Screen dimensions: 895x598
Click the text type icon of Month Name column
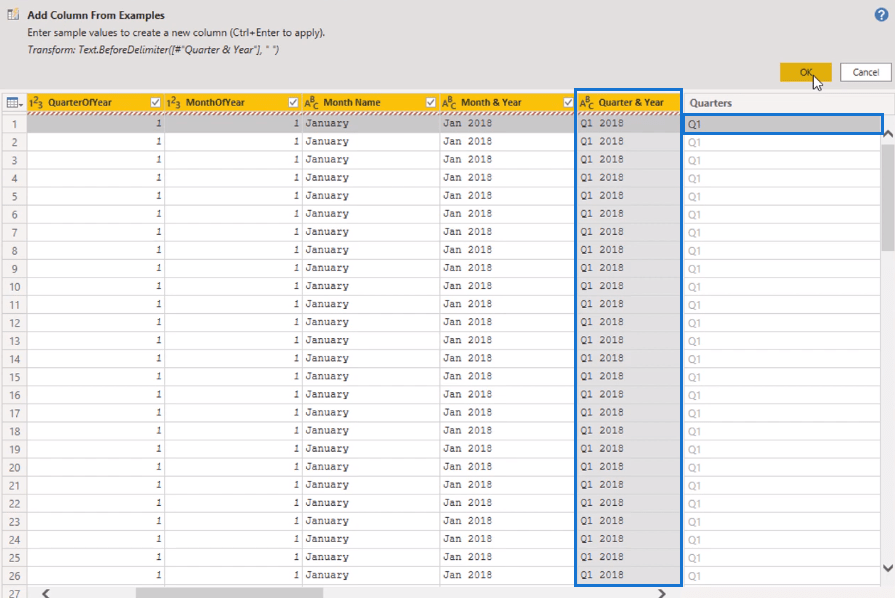click(x=311, y=102)
